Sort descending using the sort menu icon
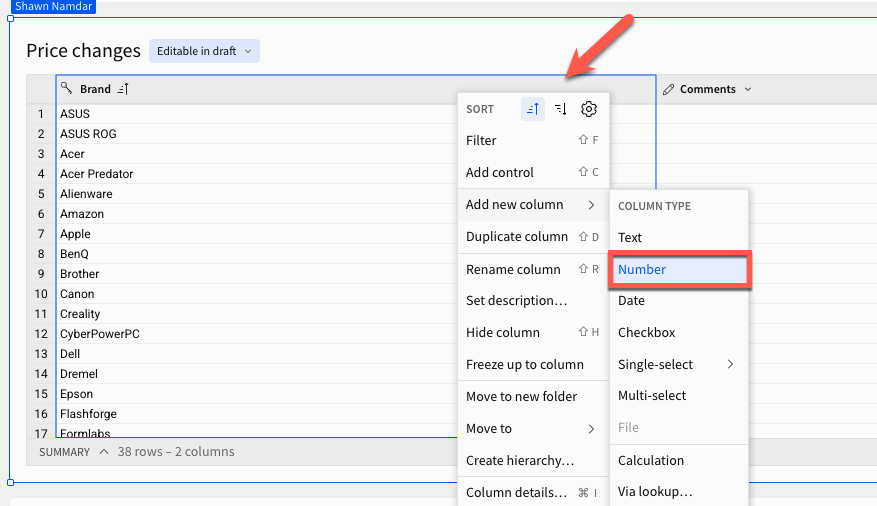 point(560,109)
